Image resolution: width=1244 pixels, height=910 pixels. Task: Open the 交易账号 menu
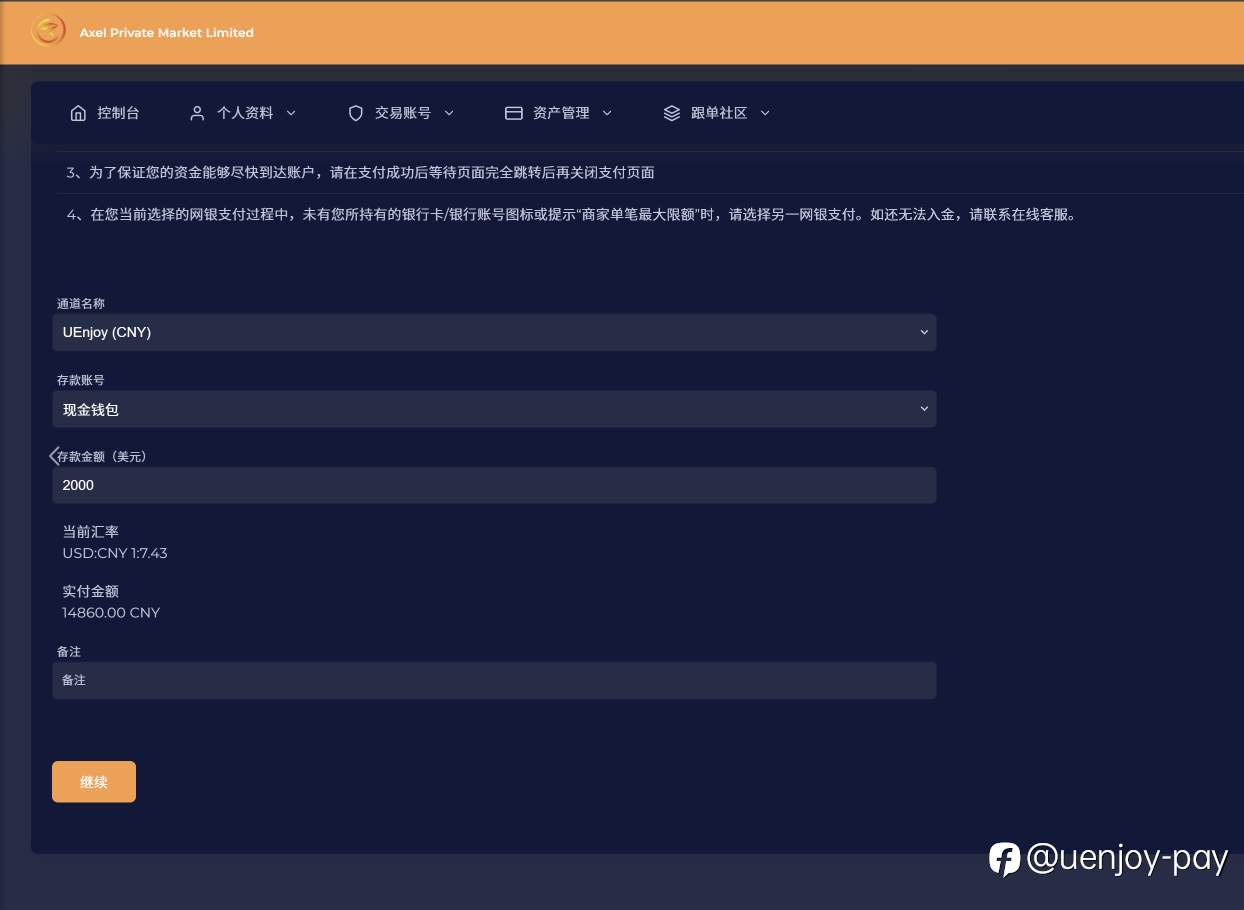click(401, 113)
